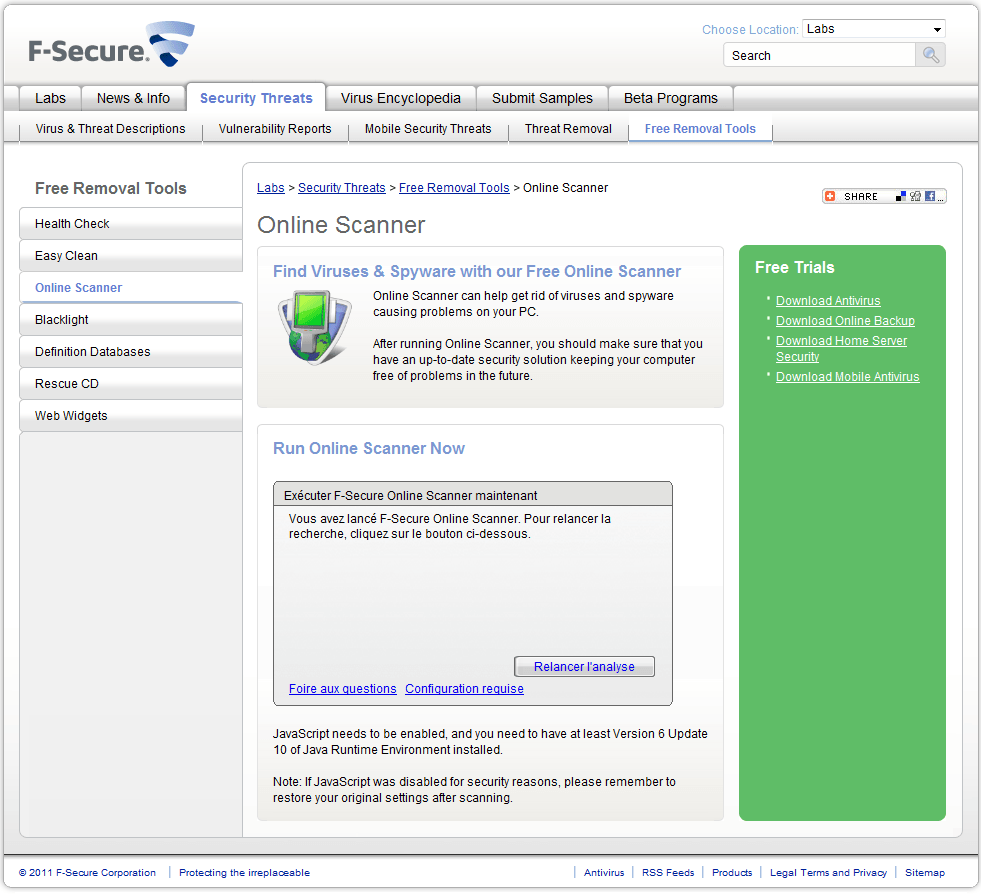
Task: Click the © 2011 F-Secure Corporation text
Action: pyautogui.click(x=87, y=873)
